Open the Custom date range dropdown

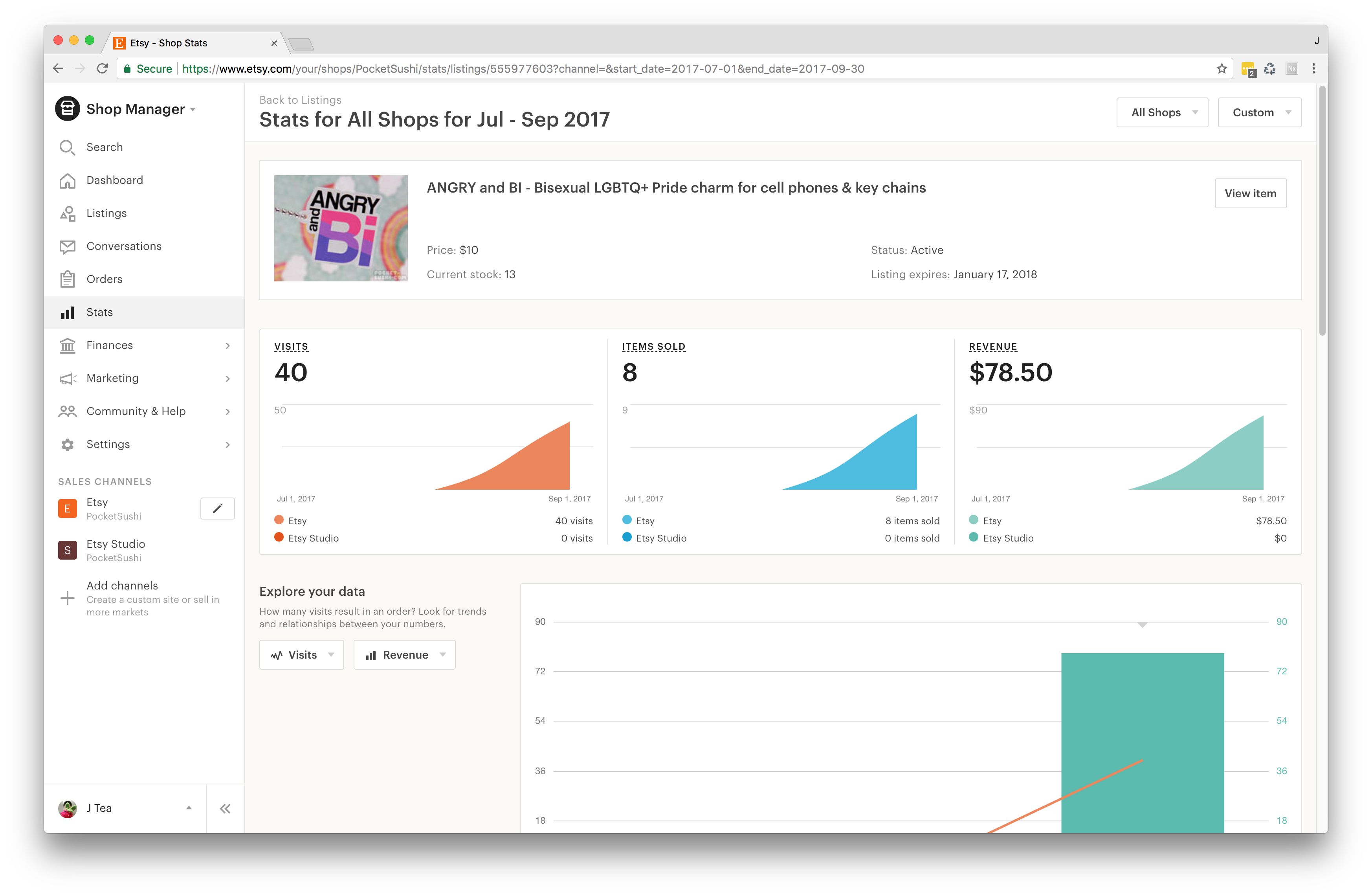pyautogui.click(x=1259, y=112)
